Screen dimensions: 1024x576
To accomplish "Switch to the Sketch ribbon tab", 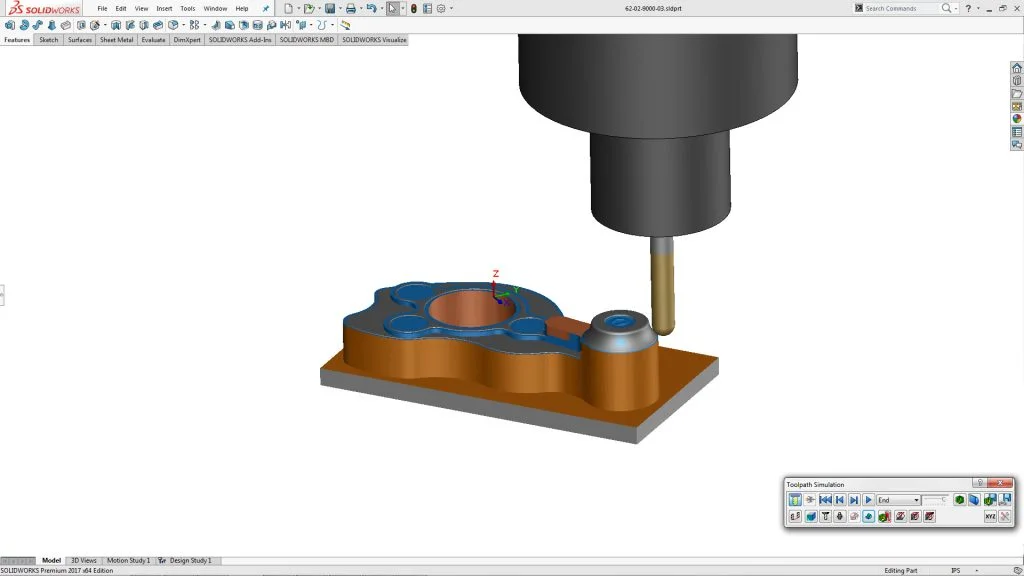I will click(47, 41).
